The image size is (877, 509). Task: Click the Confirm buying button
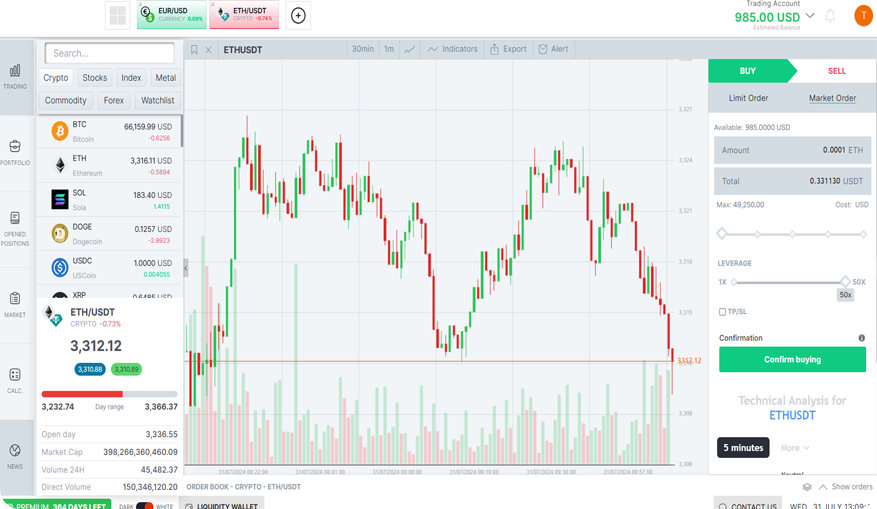point(792,359)
